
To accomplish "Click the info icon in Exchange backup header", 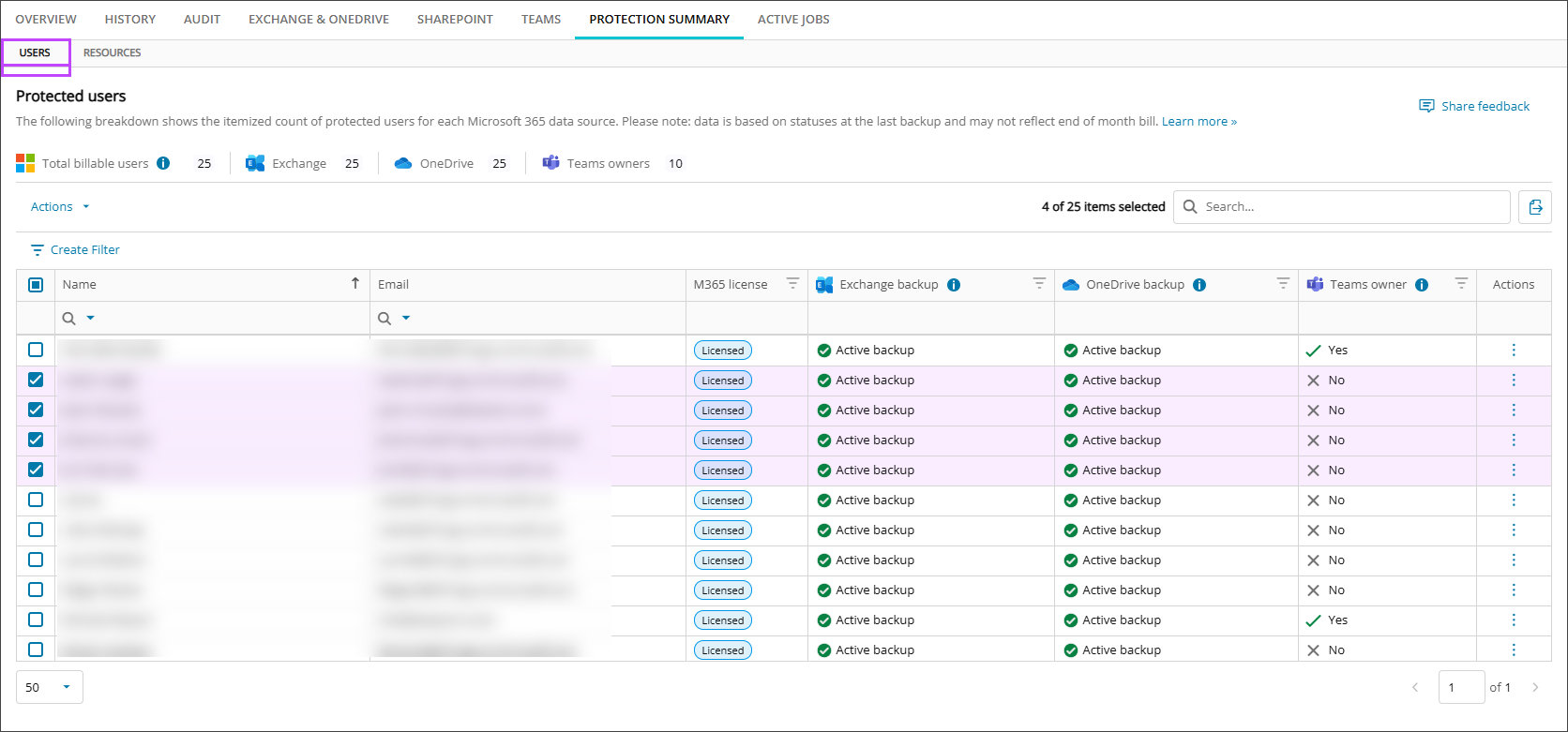I will (x=954, y=285).
